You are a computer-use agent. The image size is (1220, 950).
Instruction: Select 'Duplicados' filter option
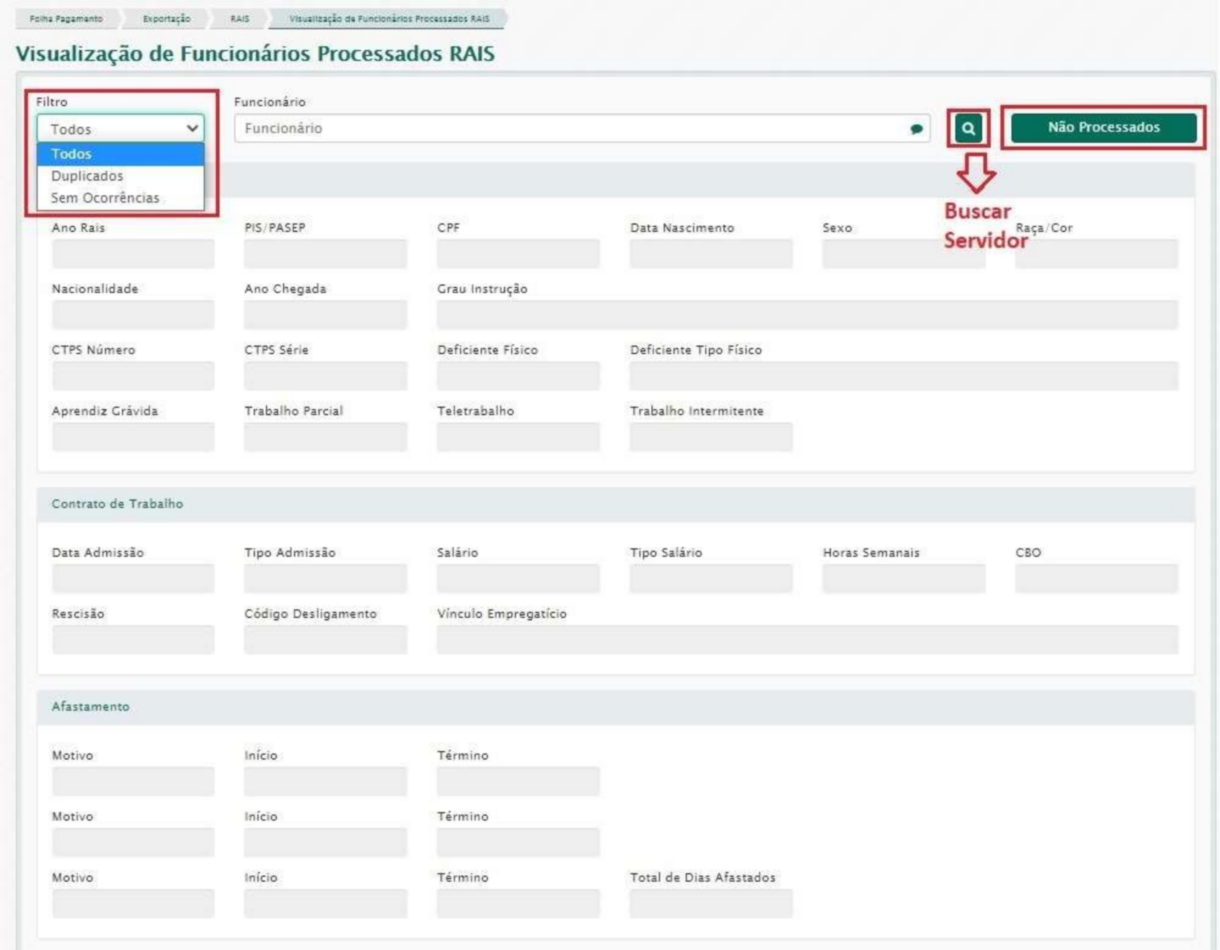tap(120, 176)
